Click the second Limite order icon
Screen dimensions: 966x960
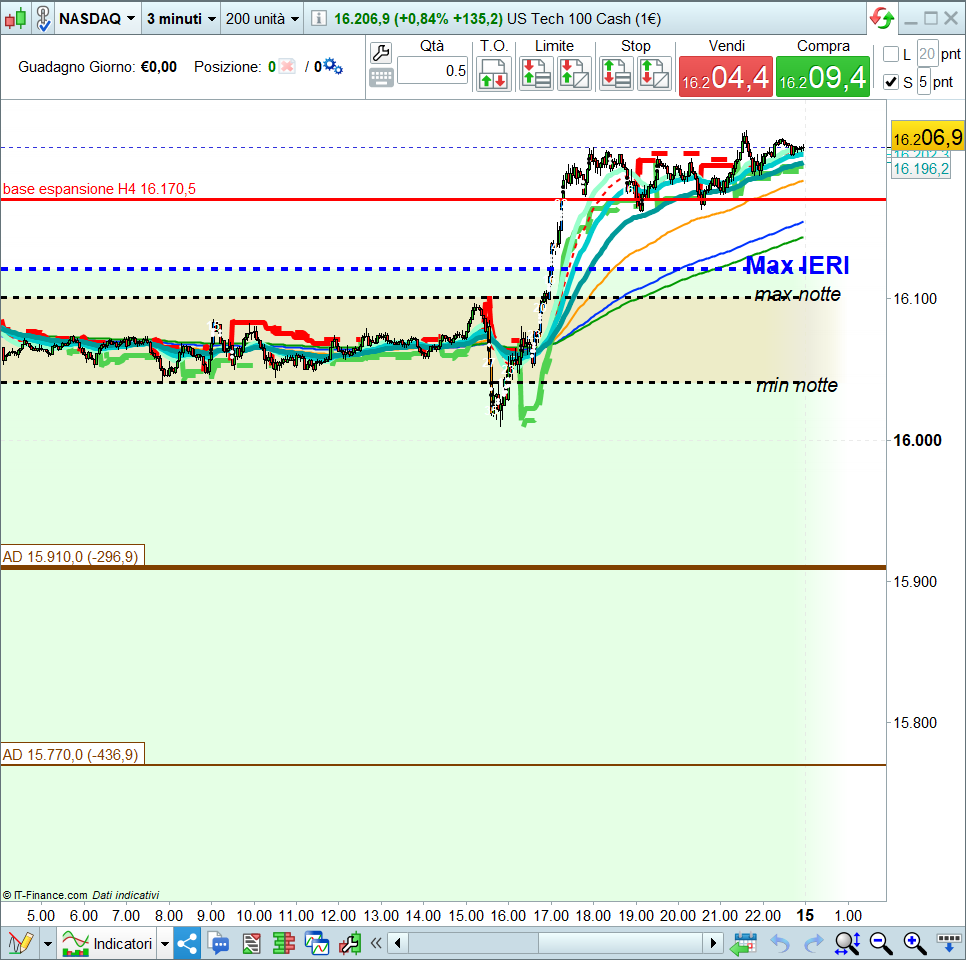tap(574, 74)
